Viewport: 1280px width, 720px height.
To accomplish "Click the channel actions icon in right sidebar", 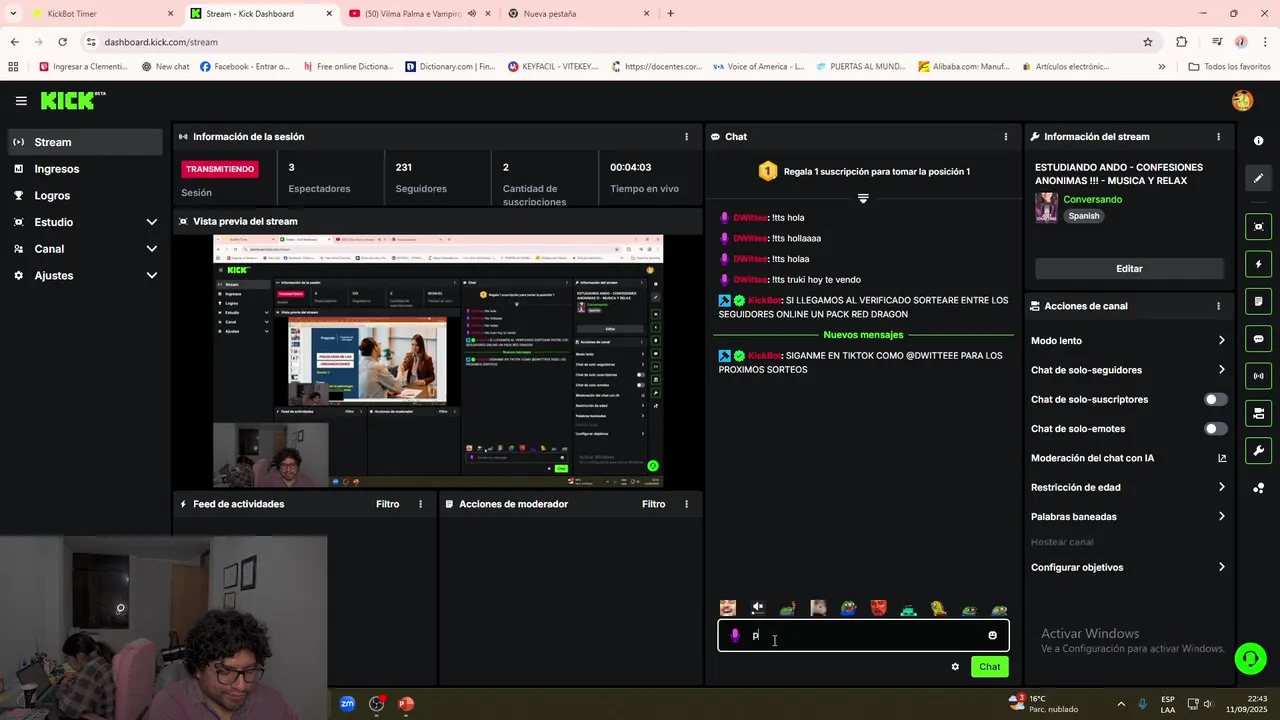I will [1258, 413].
